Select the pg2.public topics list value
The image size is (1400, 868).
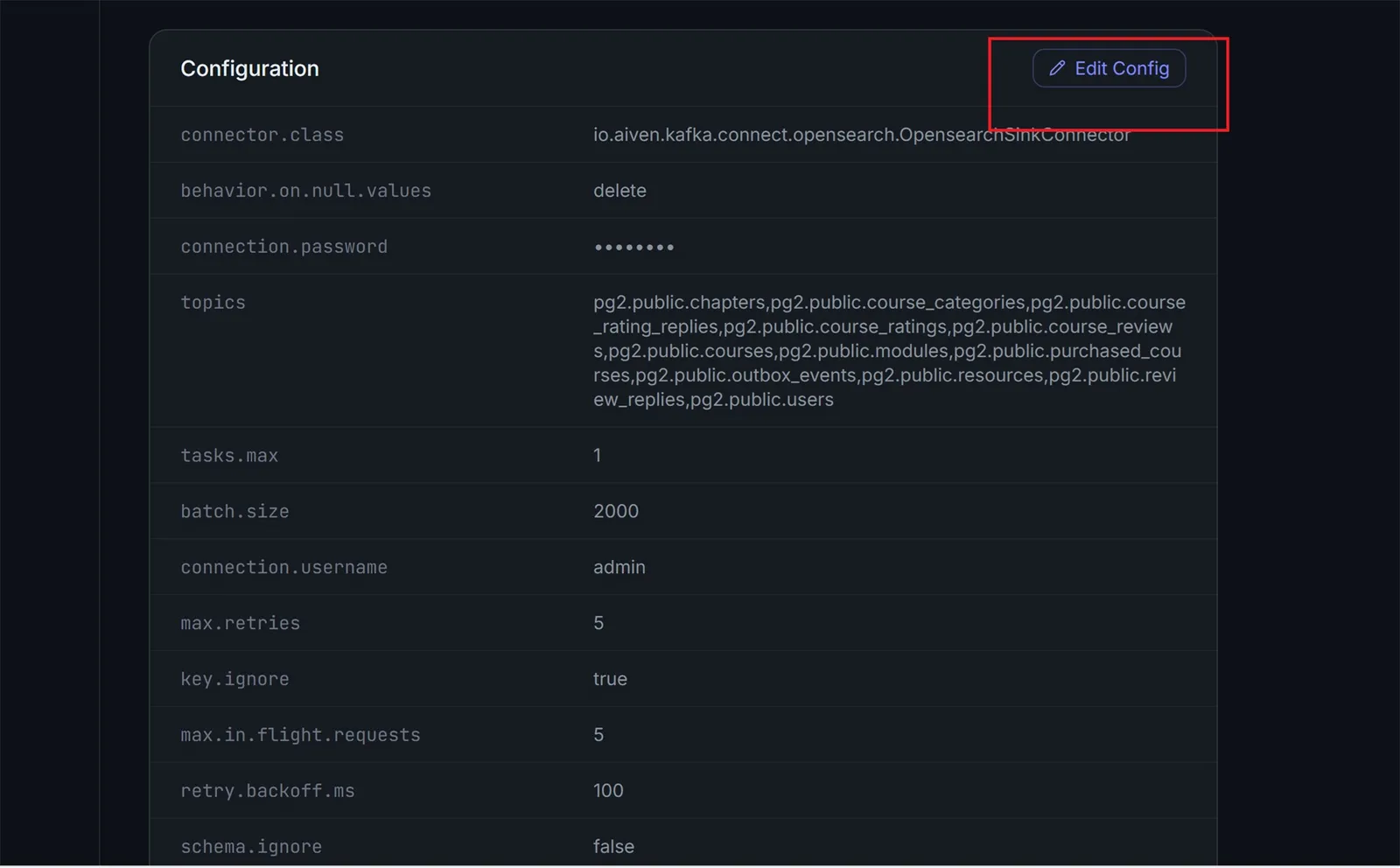[x=889, y=351]
